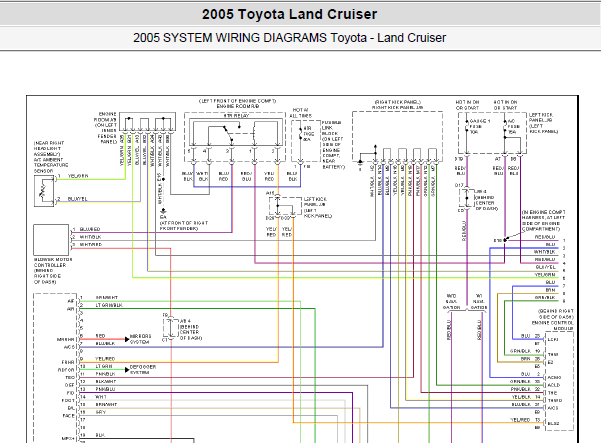The image size is (601, 443).
Task: Click the blower motor controller box
Action: pyautogui.click(x=51, y=240)
